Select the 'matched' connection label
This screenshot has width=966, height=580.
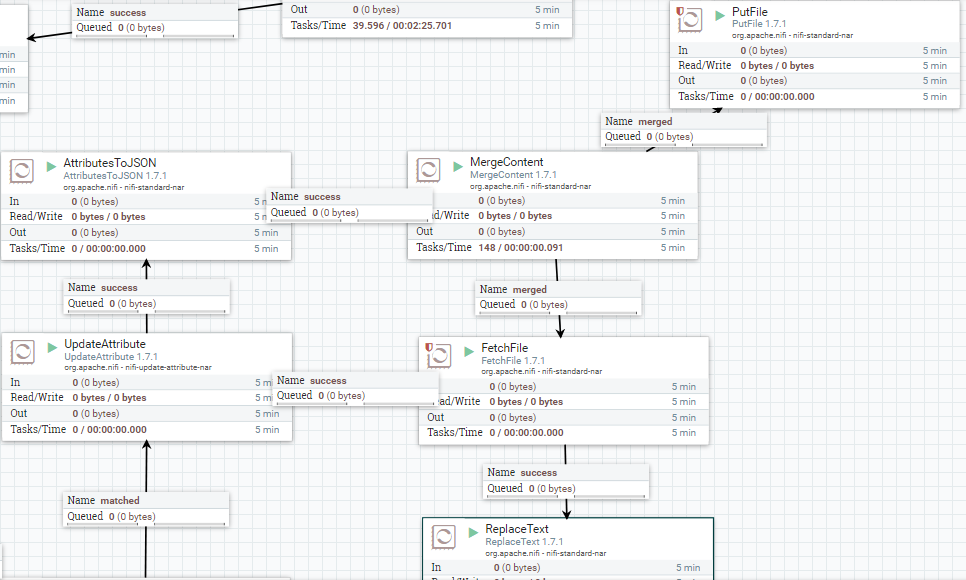145,508
